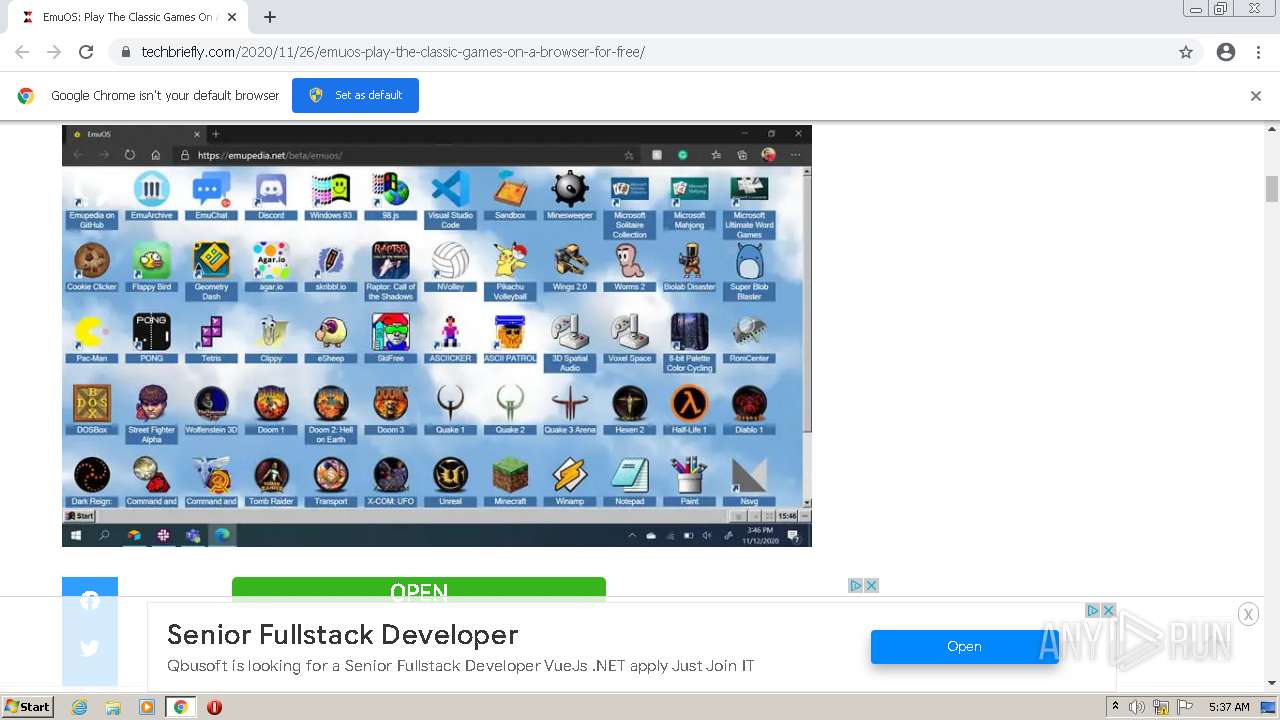
Task: Click the volume speaker tray icon
Action: click(x=1137, y=707)
